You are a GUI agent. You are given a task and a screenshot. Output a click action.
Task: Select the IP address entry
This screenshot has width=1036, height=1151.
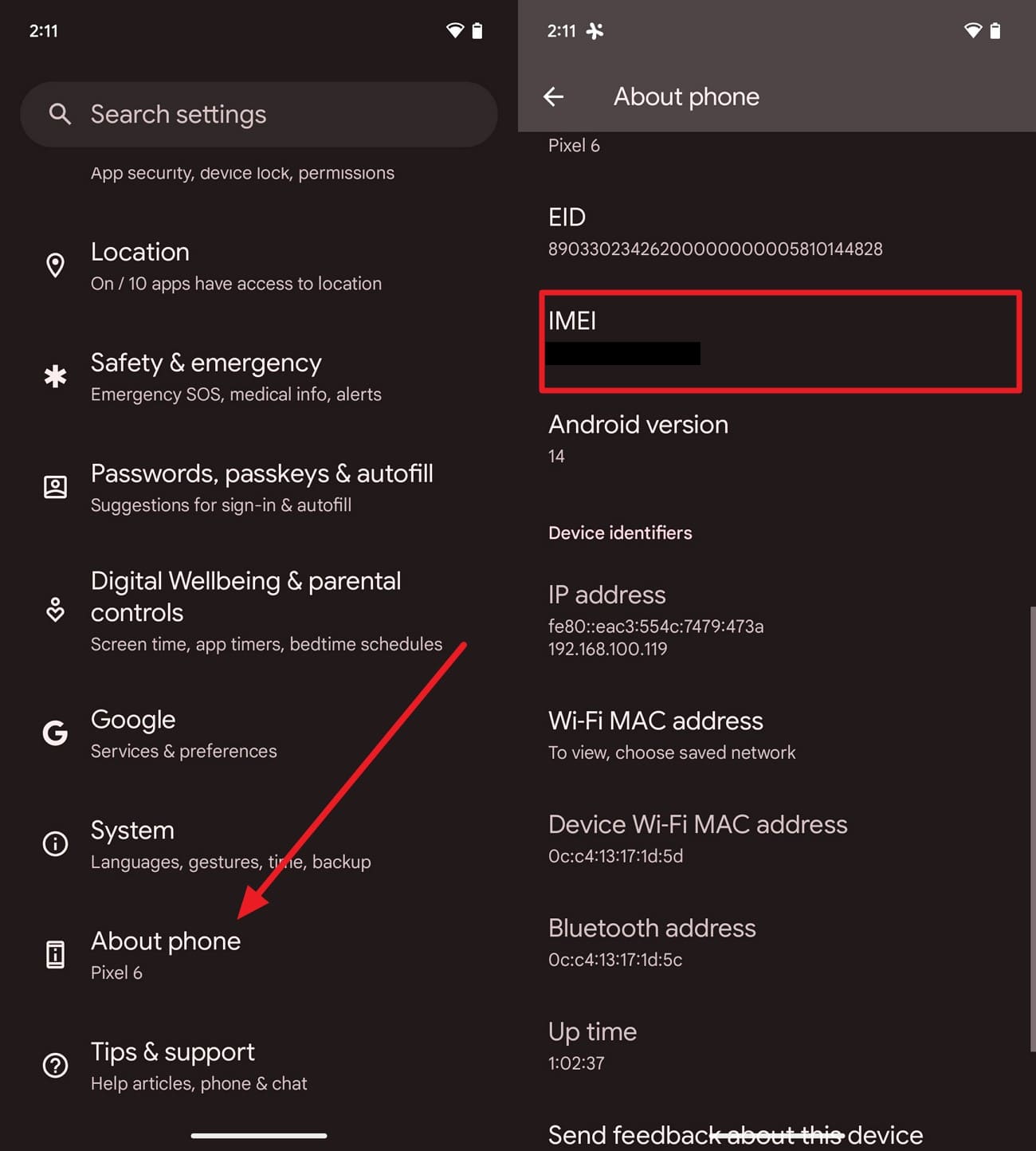tap(777, 621)
